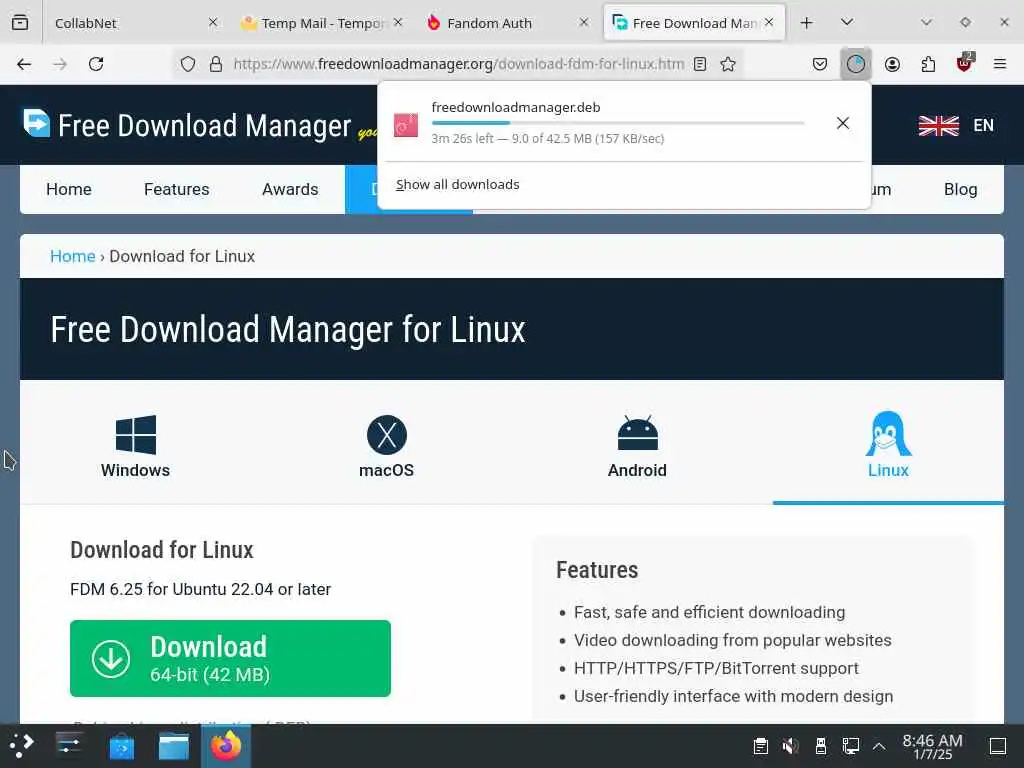
Task: Open tracking protection shield icon
Action: 188,64
